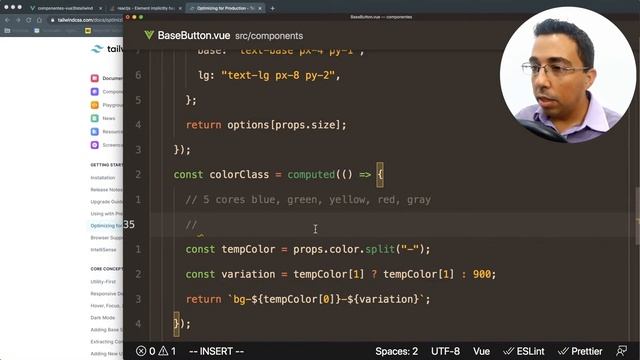Click the src/components breadcrumb path
640x360 pixels.
(x=269, y=36)
